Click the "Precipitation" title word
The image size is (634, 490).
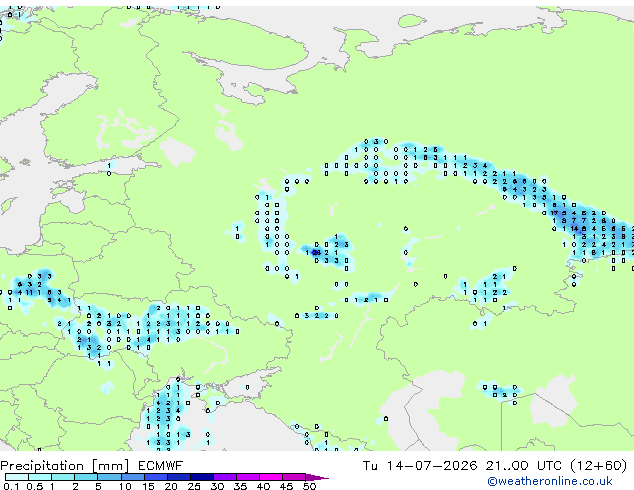tap(42, 466)
